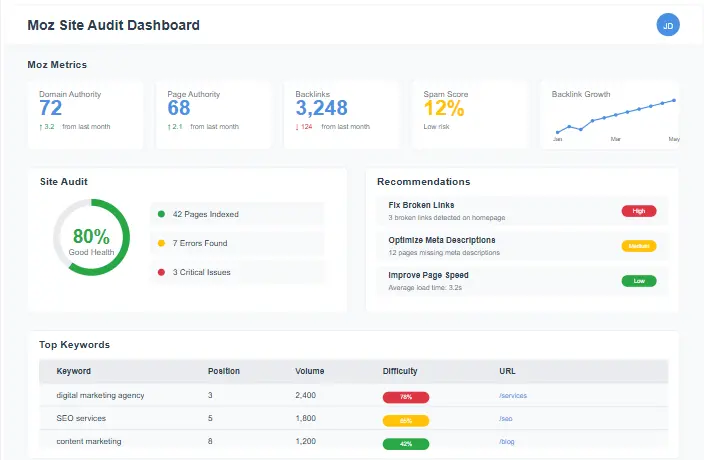Open the /blog keyword URL
The image size is (704, 460).
pyautogui.click(x=506, y=442)
